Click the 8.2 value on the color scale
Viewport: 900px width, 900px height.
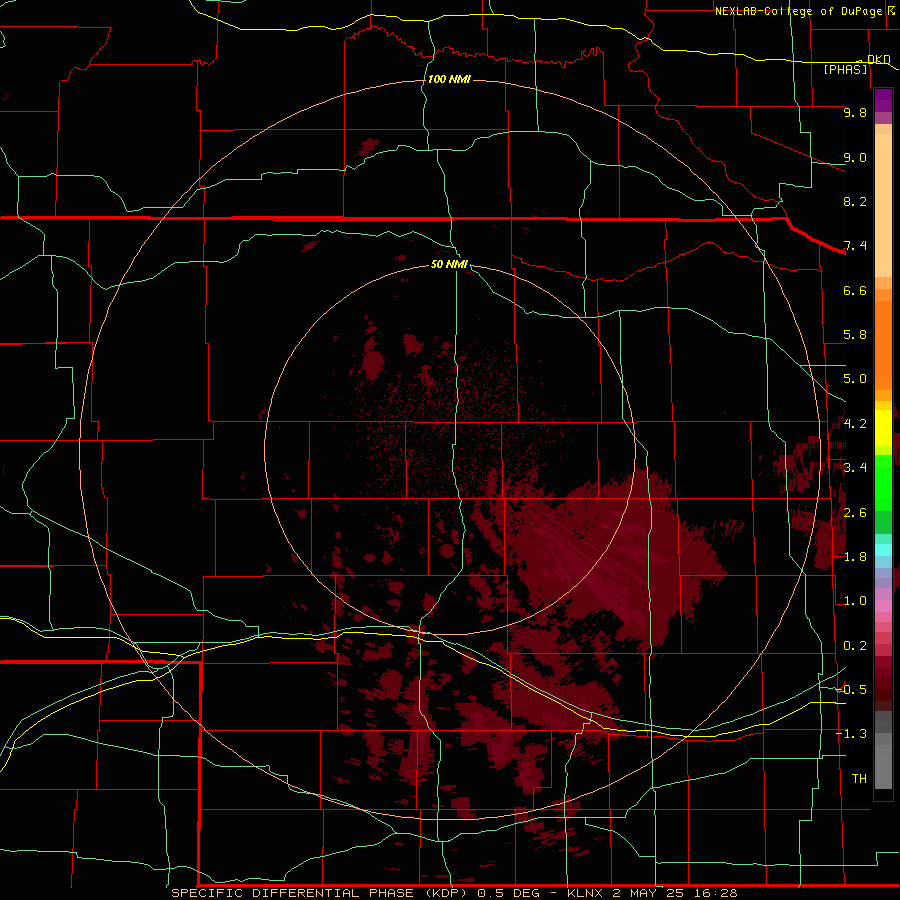tap(855, 202)
